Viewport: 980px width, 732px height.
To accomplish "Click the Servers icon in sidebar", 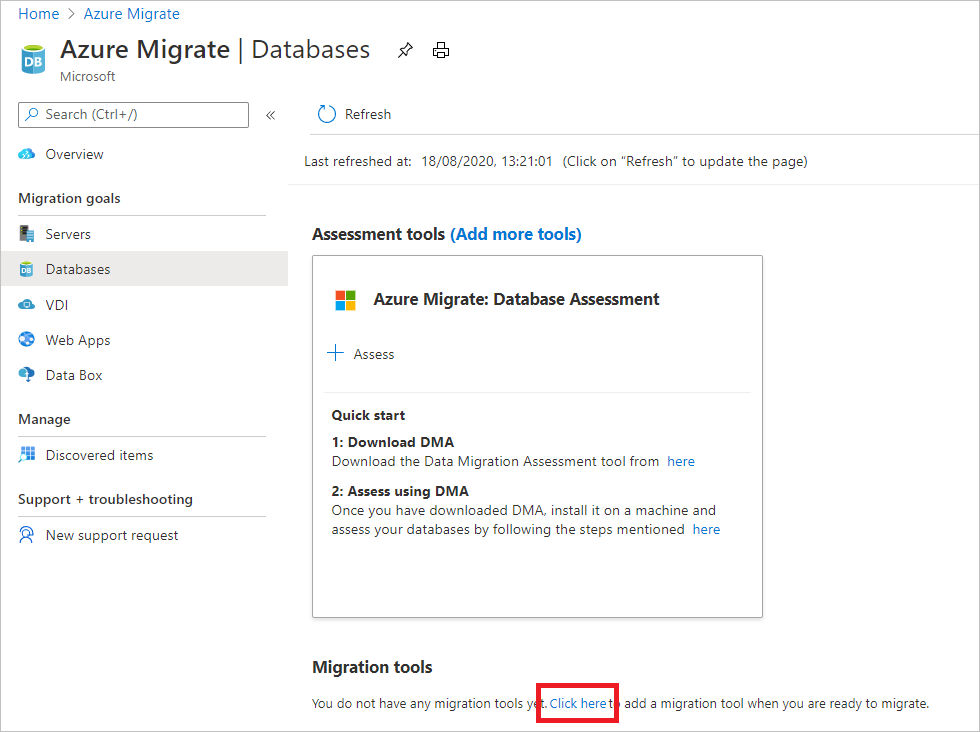I will click(27, 234).
